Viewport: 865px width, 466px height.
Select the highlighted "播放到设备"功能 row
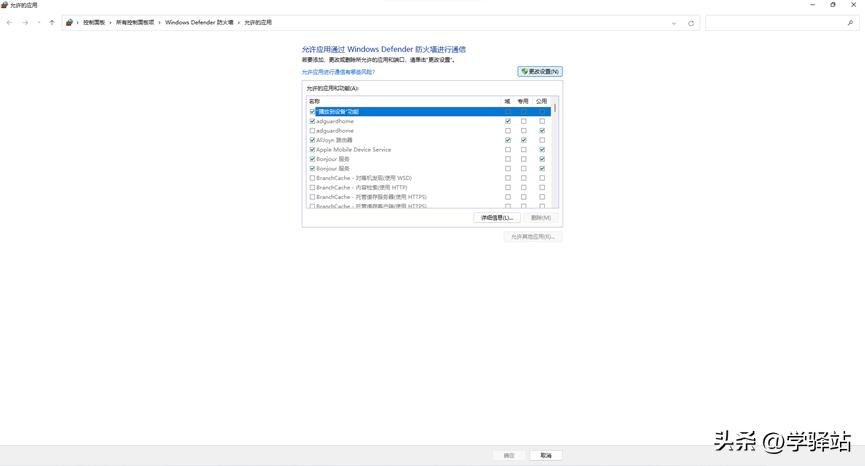[x=429, y=111]
